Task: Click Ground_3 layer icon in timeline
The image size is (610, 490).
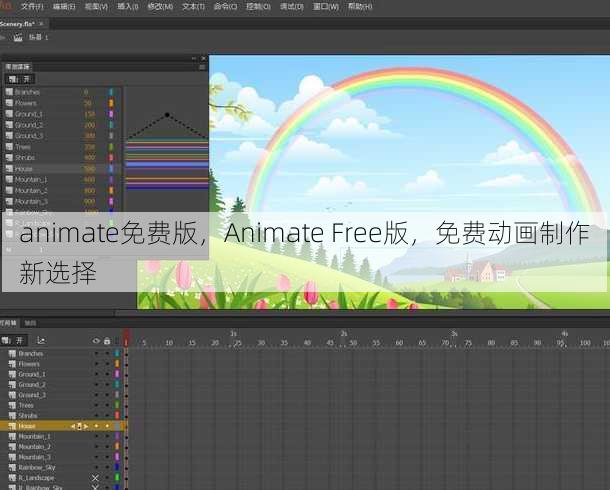Action: point(12,395)
